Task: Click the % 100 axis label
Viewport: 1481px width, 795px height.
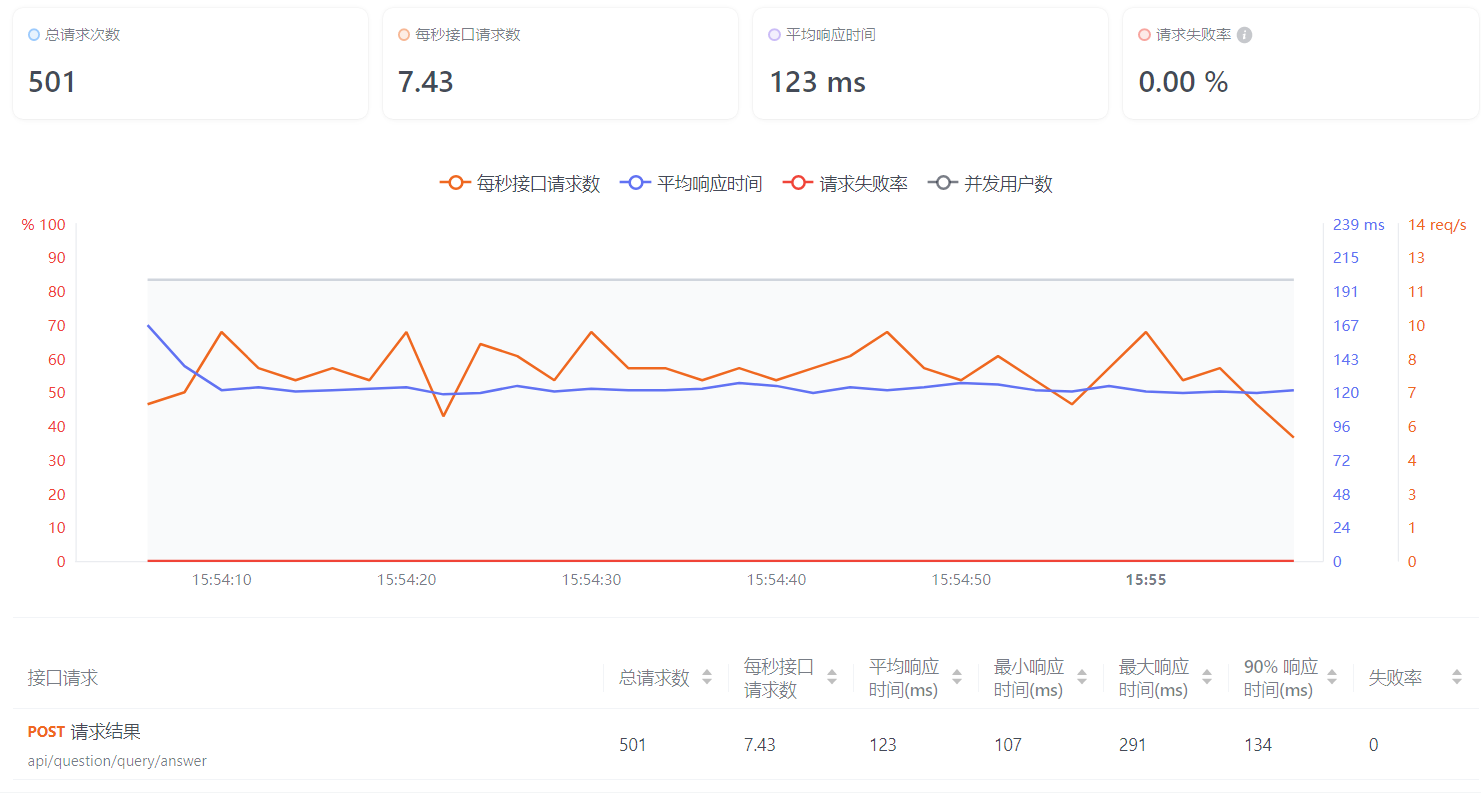Action: (x=44, y=225)
